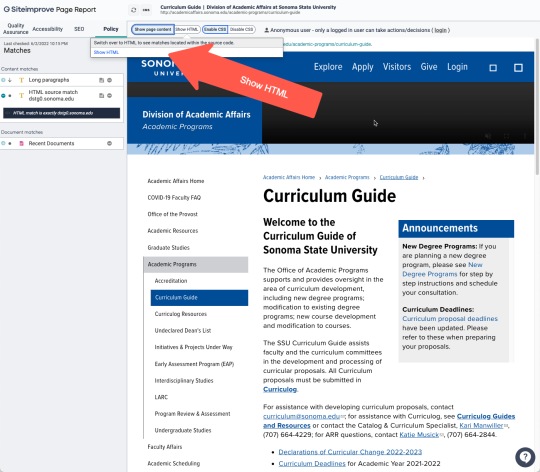The image size is (540, 472).
Task: Open Interdisciplinary Studies sidebar link
Action: 184,380
